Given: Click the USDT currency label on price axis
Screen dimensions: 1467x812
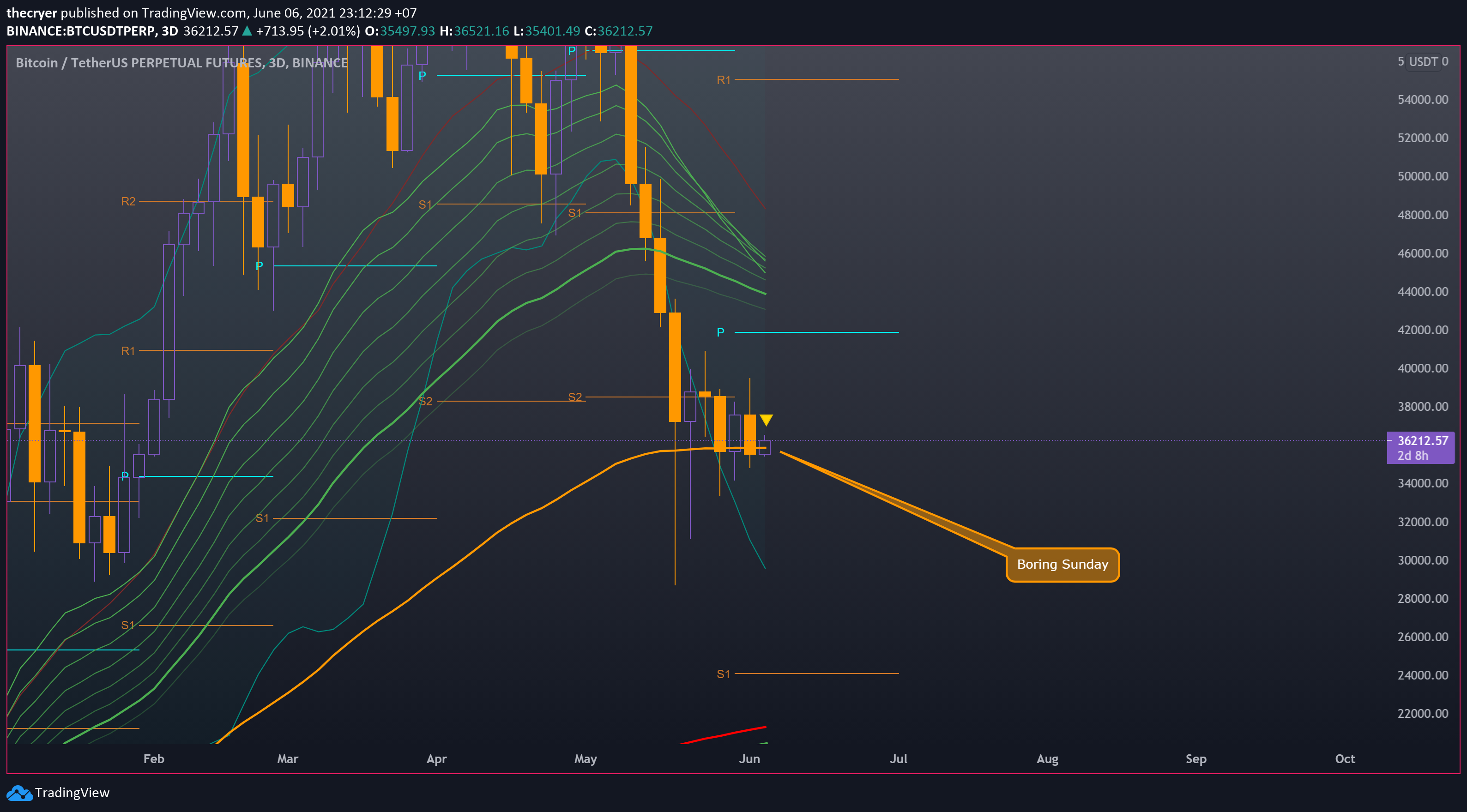Looking at the screenshot, I should click(1423, 61).
